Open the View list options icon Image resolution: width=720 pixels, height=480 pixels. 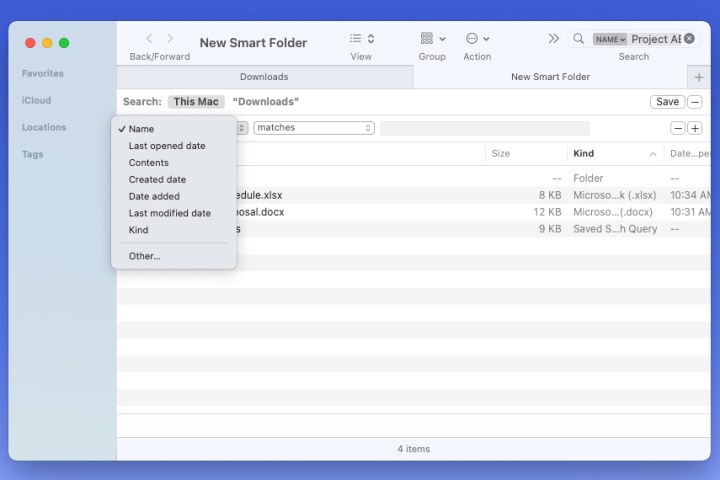tap(361, 38)
